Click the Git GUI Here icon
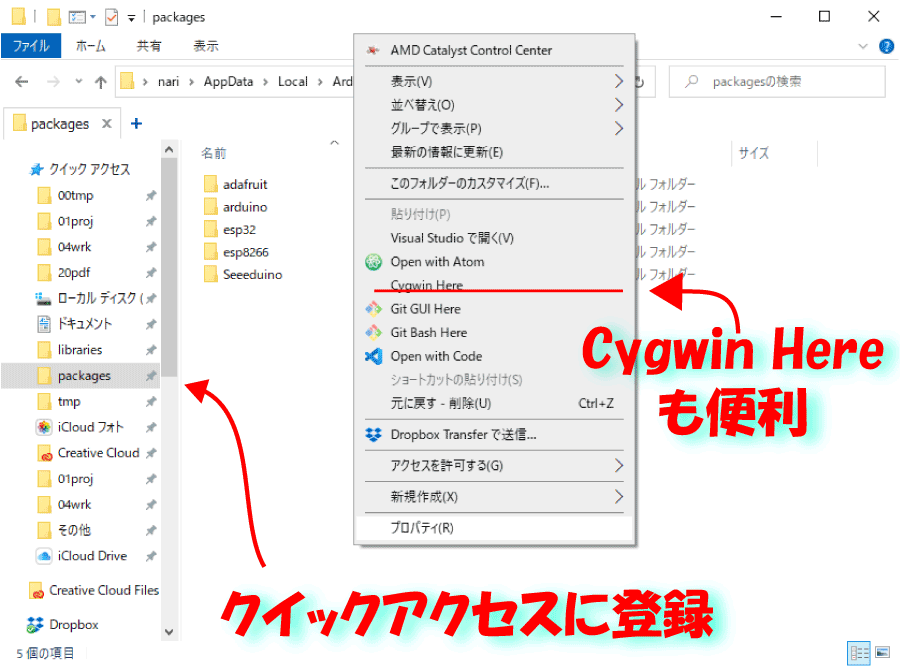 373,309
